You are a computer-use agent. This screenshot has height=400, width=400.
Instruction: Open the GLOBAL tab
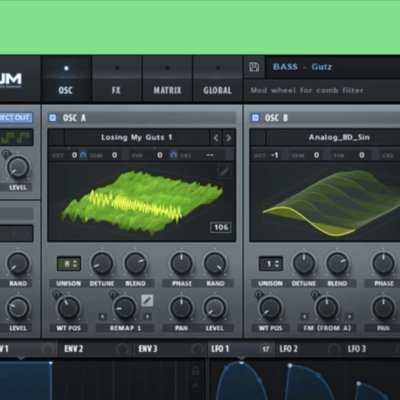[x=217, y=79]
